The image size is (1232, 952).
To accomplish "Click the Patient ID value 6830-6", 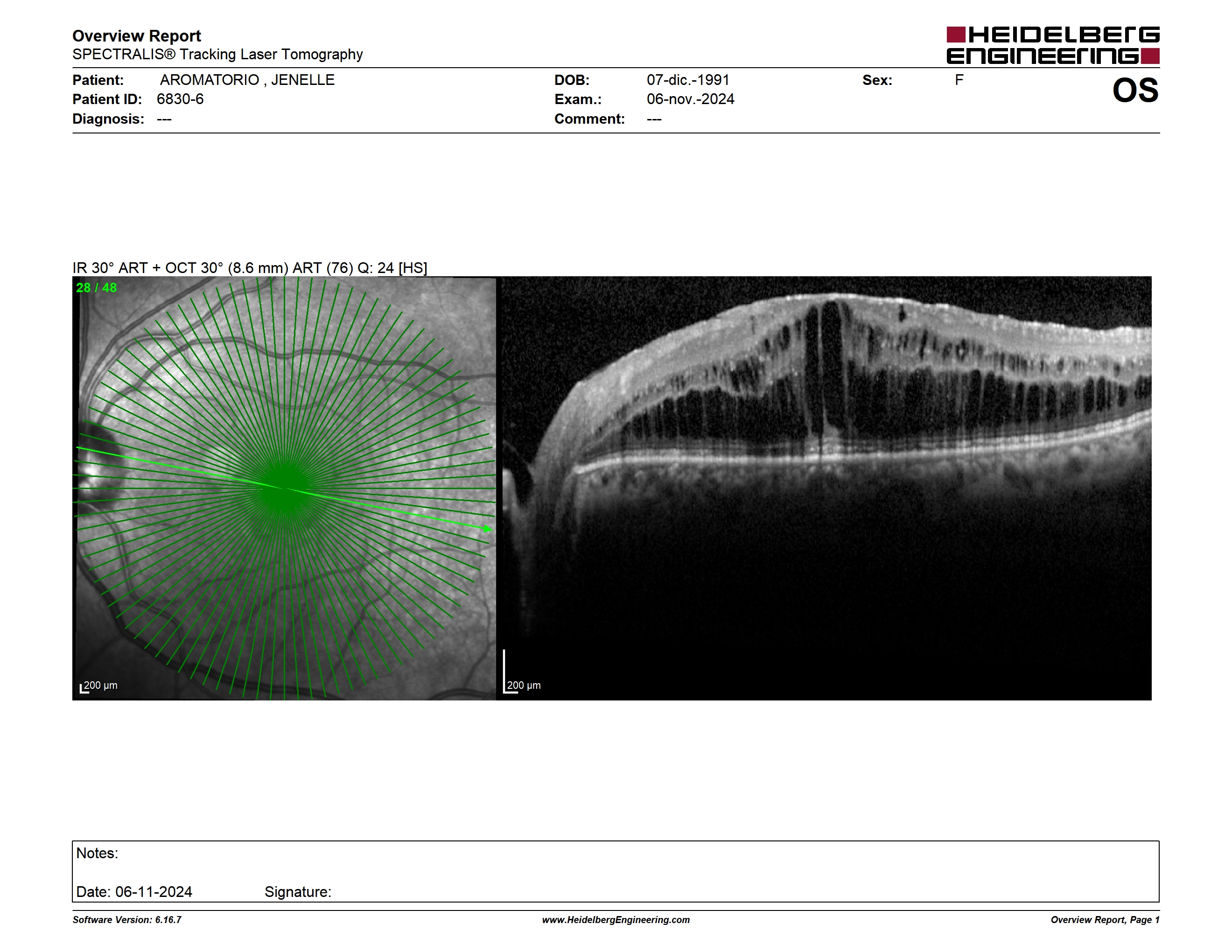I will tap(180, 99).
